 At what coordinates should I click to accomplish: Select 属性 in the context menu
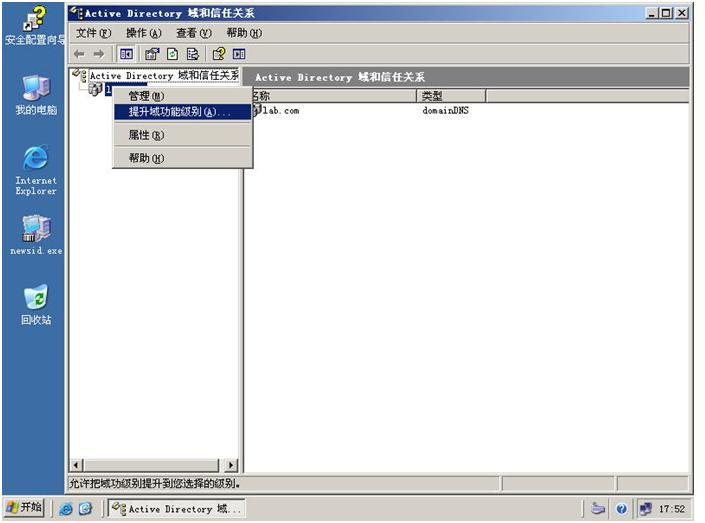click(146, 135)
